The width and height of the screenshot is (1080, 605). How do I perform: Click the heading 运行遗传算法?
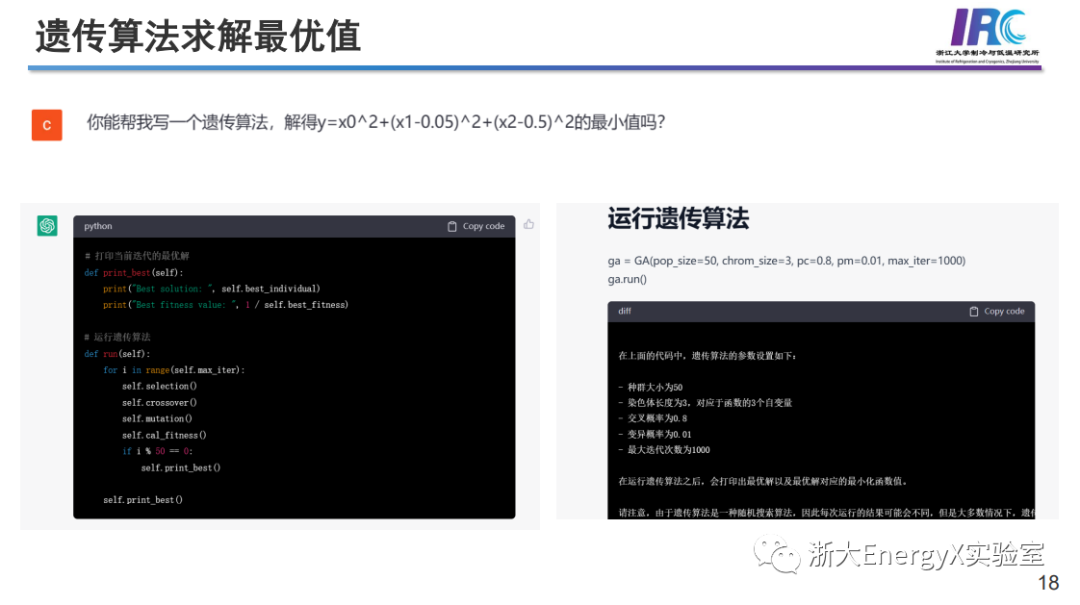tap(677, 218)
